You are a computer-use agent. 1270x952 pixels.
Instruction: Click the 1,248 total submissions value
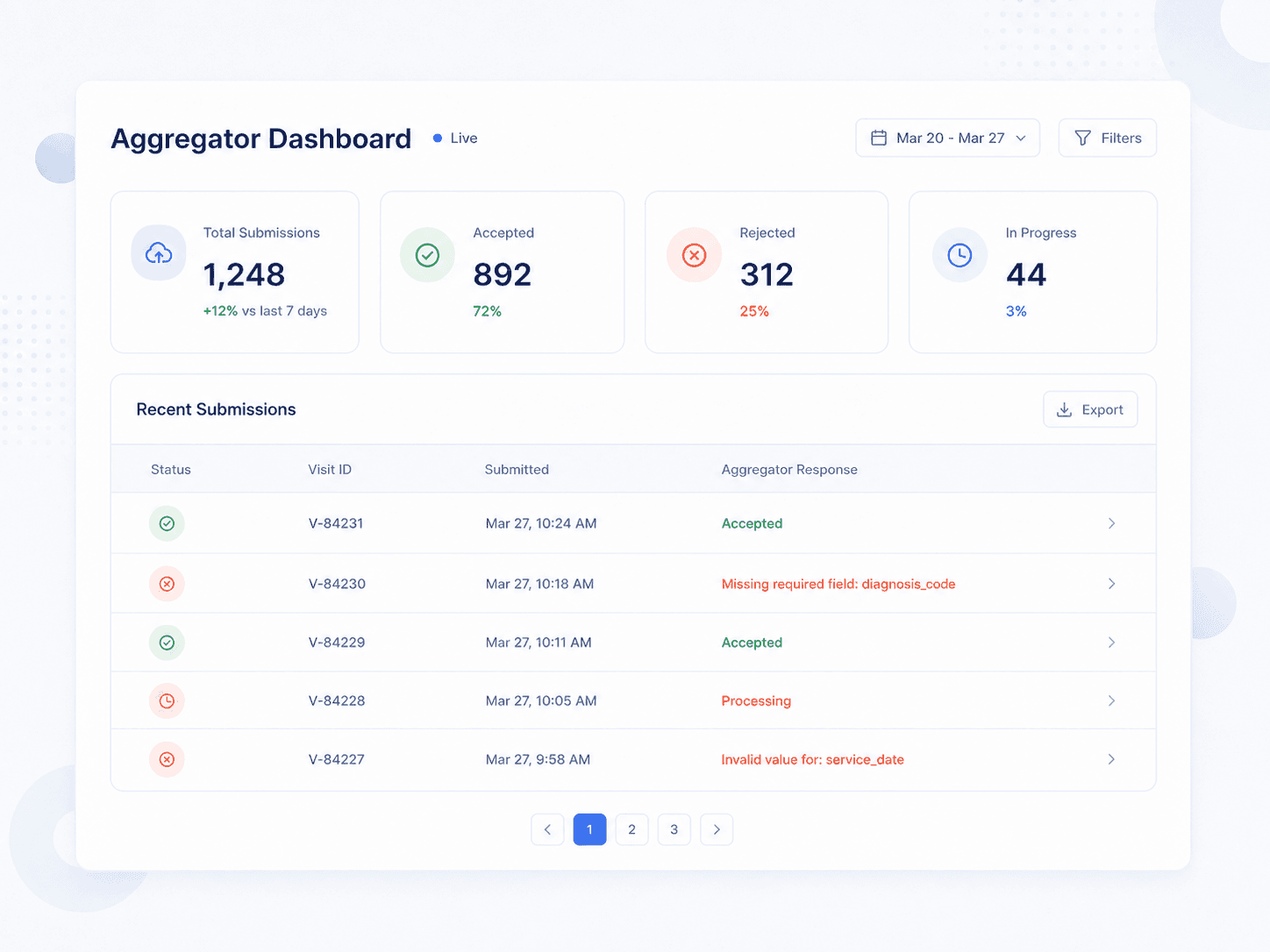click(244, 274)
